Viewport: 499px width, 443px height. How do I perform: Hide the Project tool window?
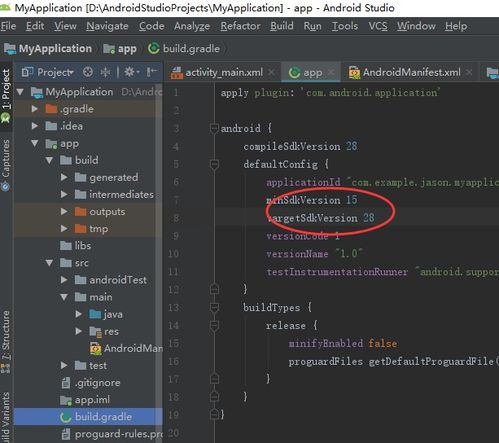point(152,72)
